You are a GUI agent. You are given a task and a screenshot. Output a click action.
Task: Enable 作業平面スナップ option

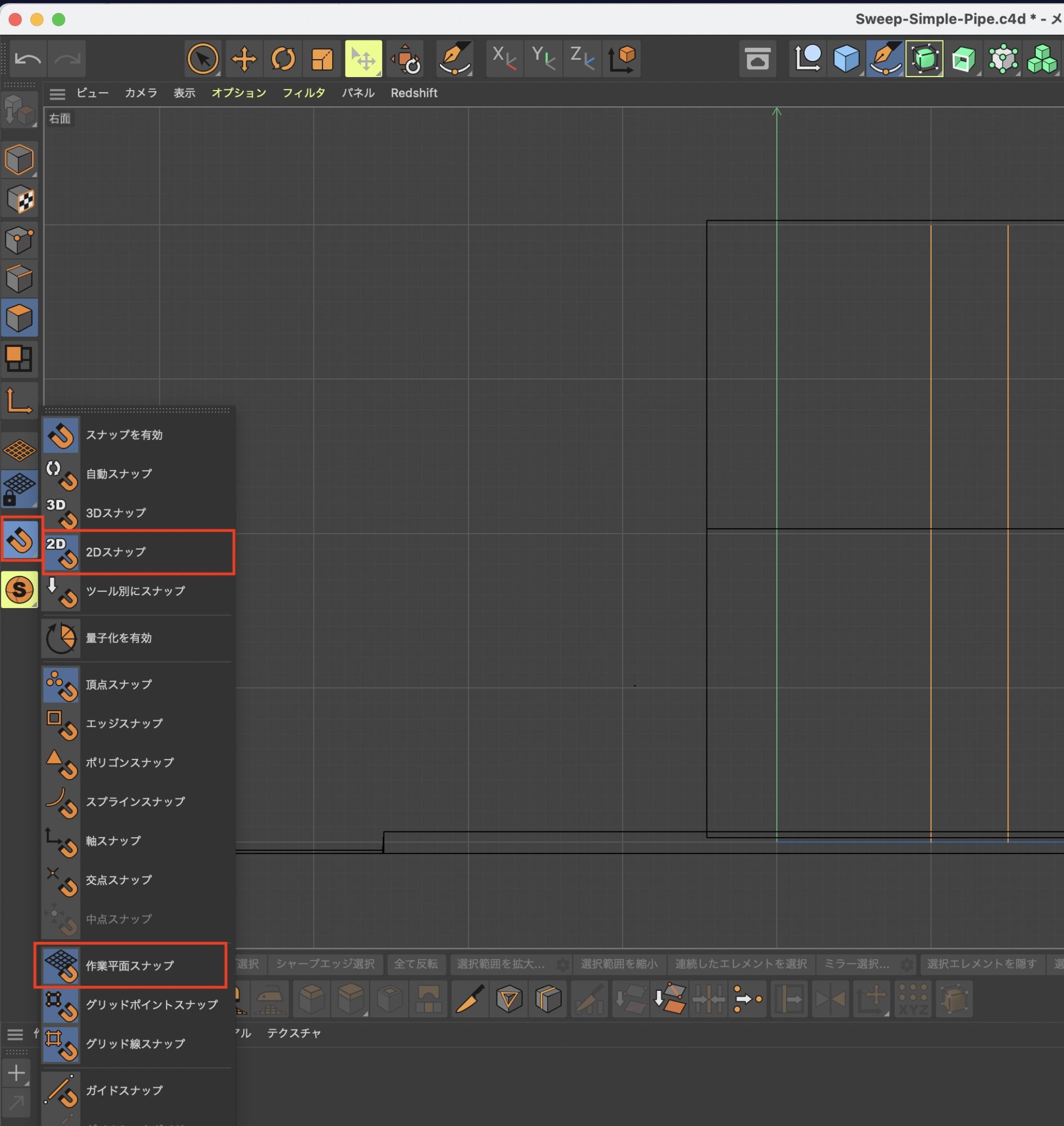(130, 966)
